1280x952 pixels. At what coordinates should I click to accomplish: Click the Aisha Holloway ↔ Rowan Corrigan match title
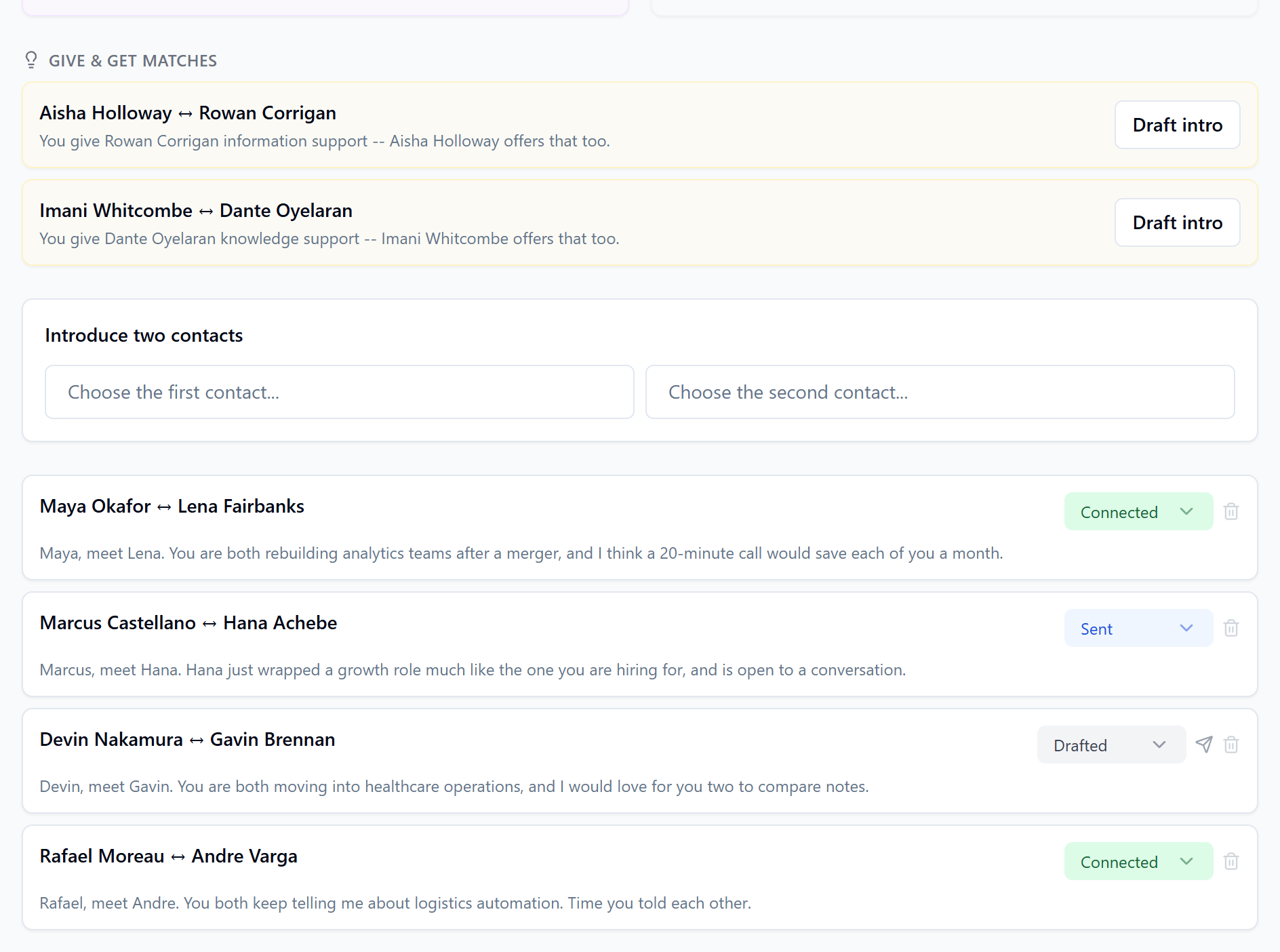188,113
